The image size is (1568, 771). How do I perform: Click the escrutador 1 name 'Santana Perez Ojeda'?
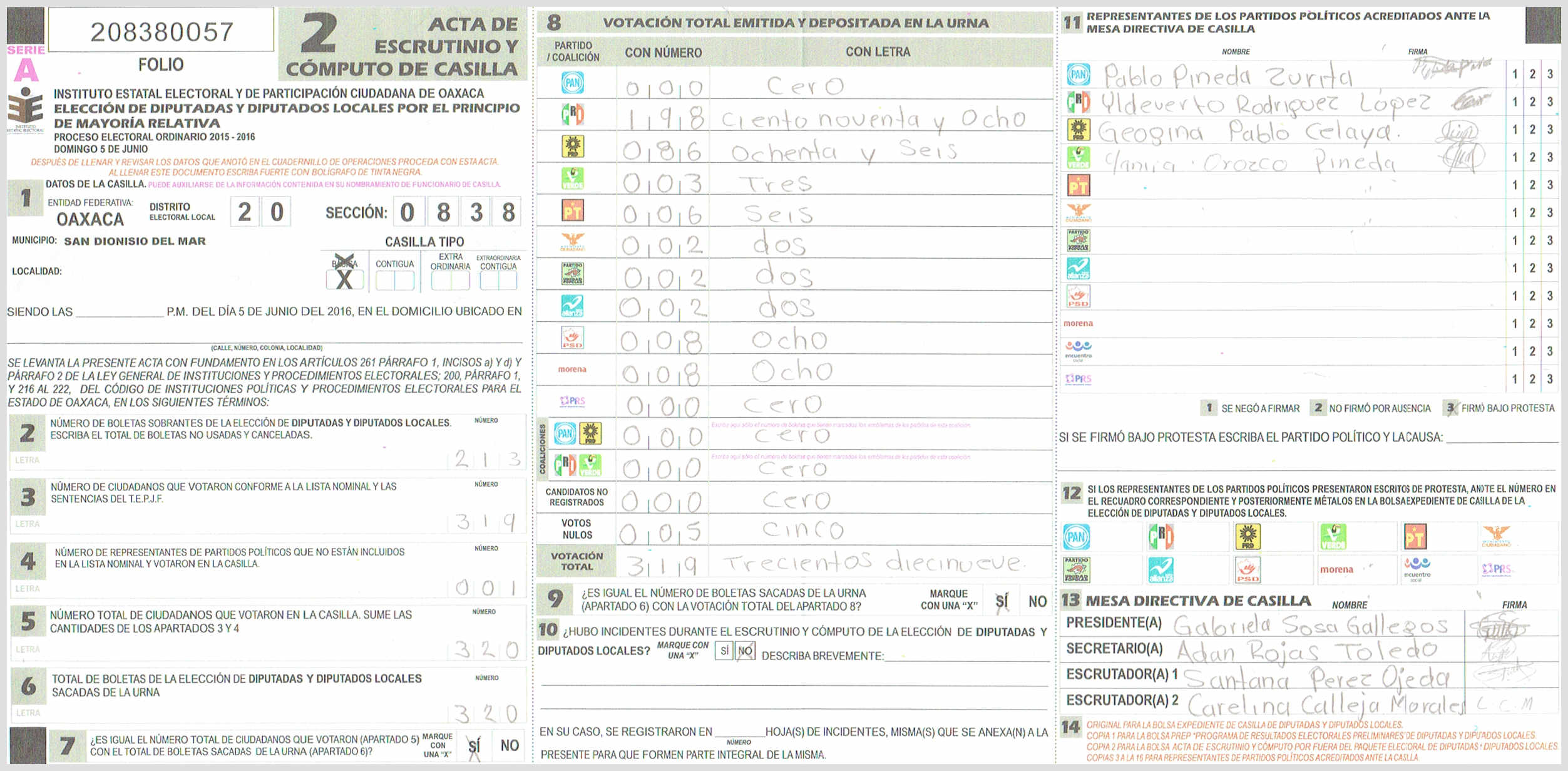tap(1316, 678)
